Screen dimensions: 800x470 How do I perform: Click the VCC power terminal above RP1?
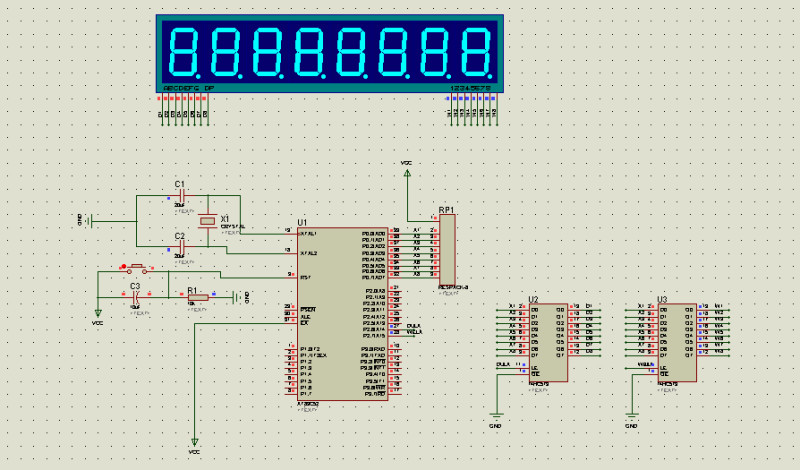407,172
